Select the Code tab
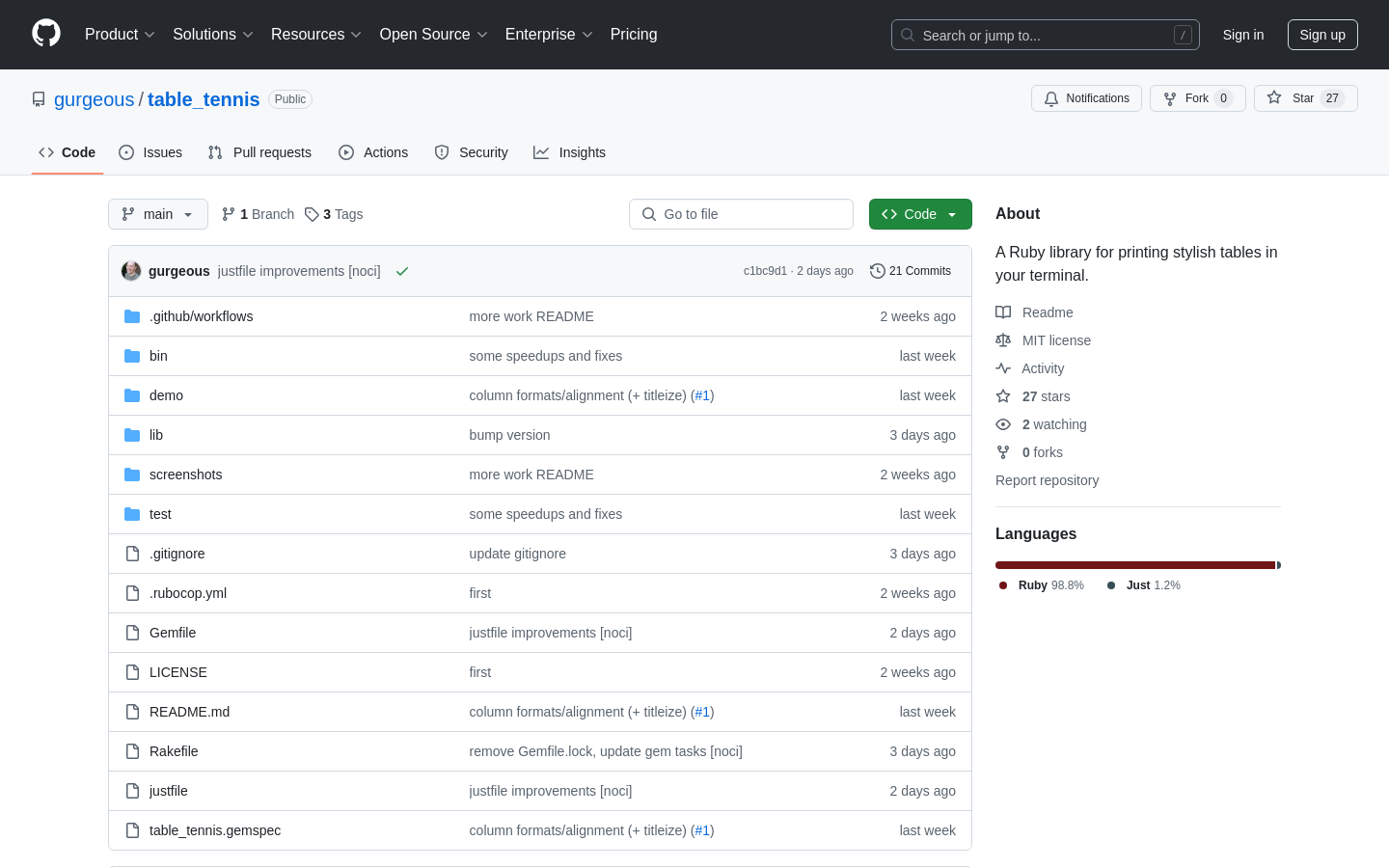Screen dimensions: 1389x868 tap(68, 152)
